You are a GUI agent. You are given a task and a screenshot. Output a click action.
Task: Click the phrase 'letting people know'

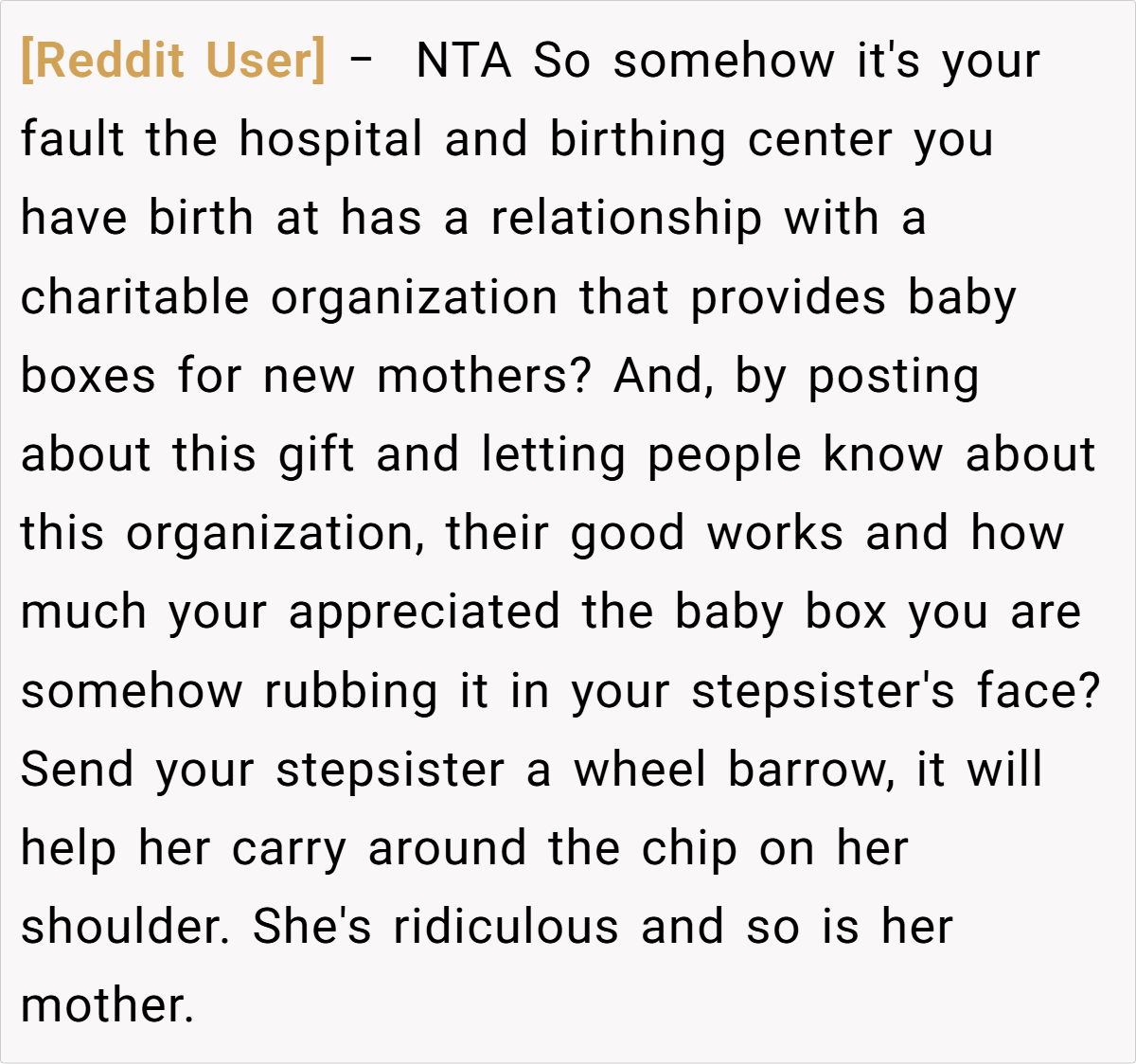point(712,454)
